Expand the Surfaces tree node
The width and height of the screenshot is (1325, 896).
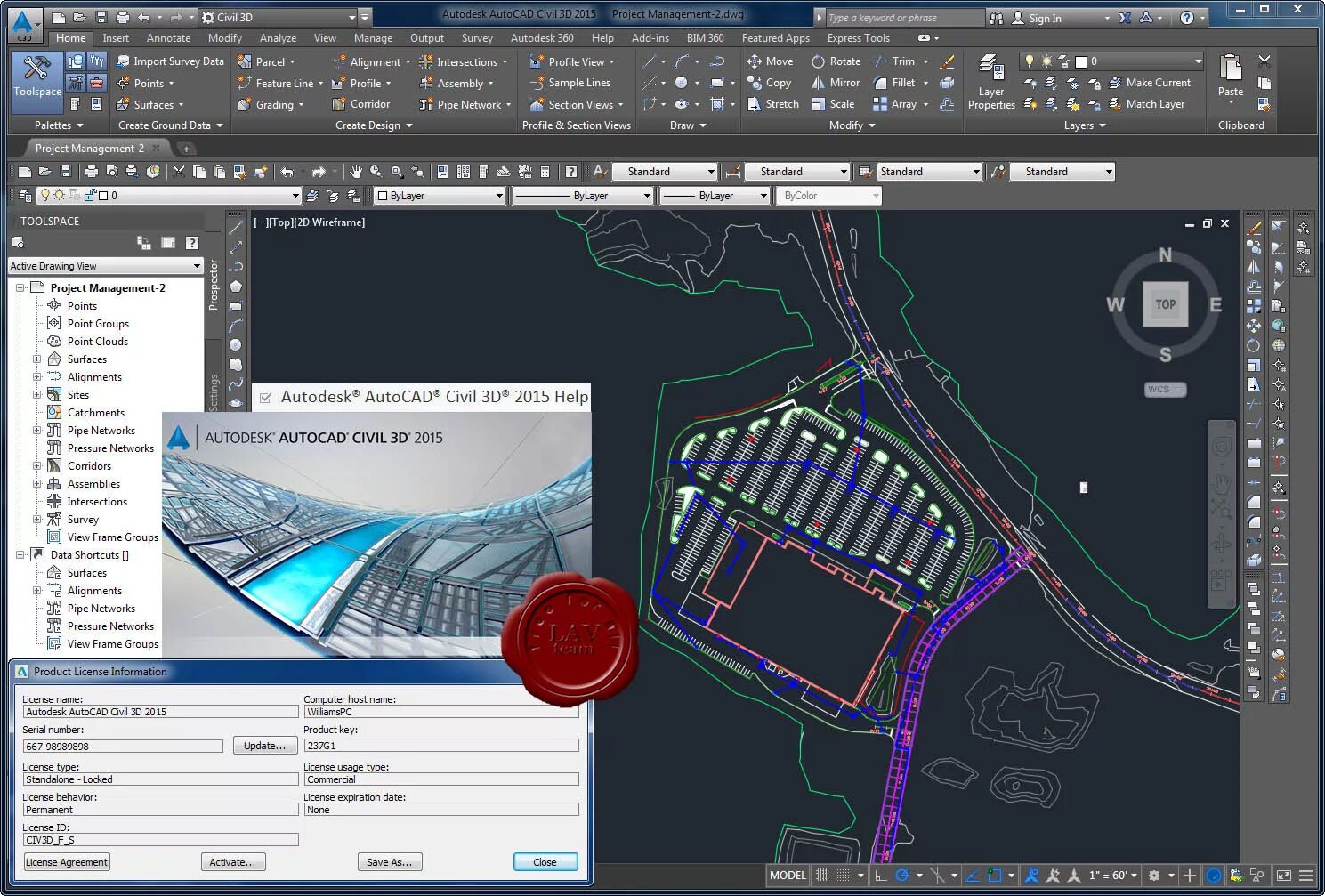tap(36, 359)
